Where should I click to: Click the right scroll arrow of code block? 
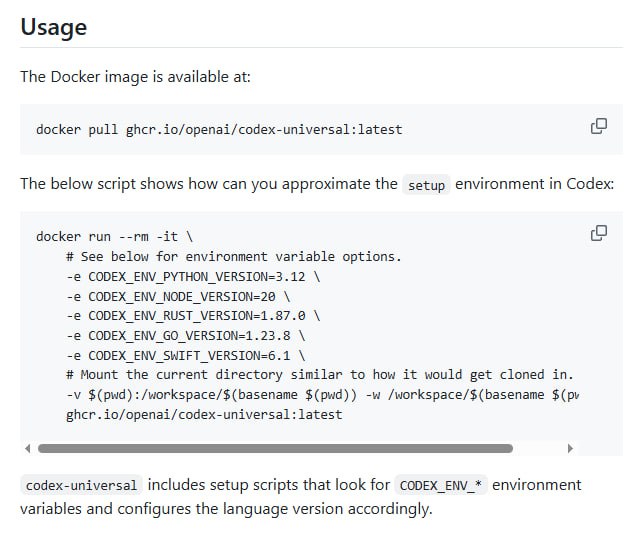(570, 448)
